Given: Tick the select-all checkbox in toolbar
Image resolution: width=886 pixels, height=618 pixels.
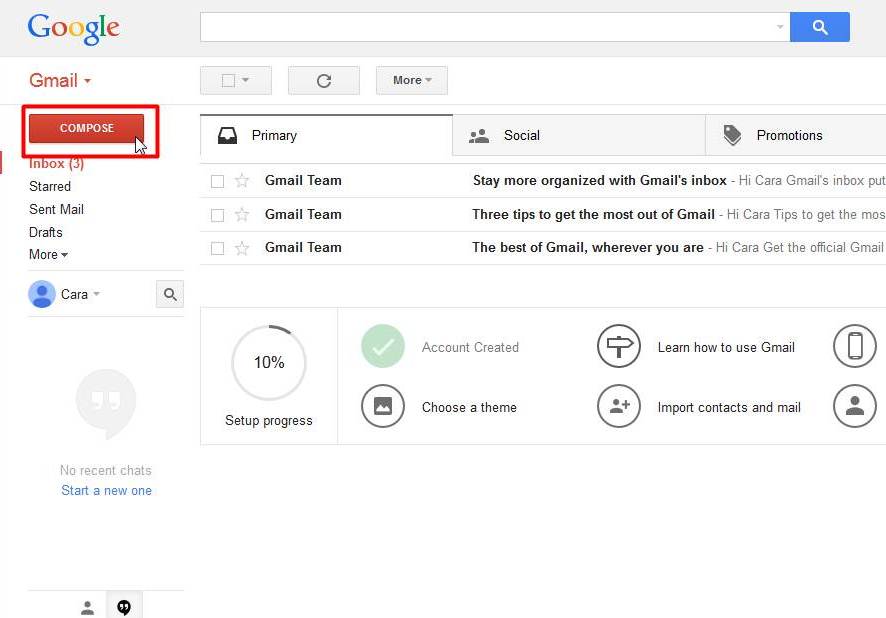Looking at the screenshot, I should click(x=228, y=80).
